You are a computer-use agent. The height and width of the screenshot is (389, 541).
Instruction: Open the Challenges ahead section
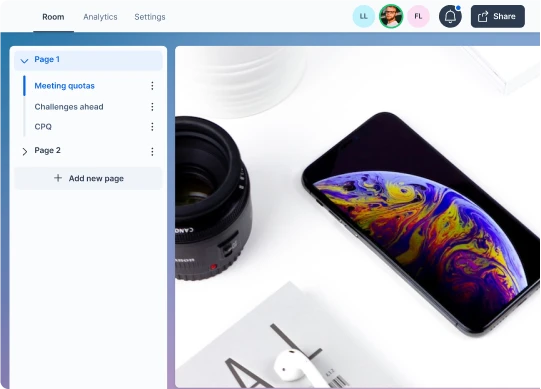pos(69,107)
